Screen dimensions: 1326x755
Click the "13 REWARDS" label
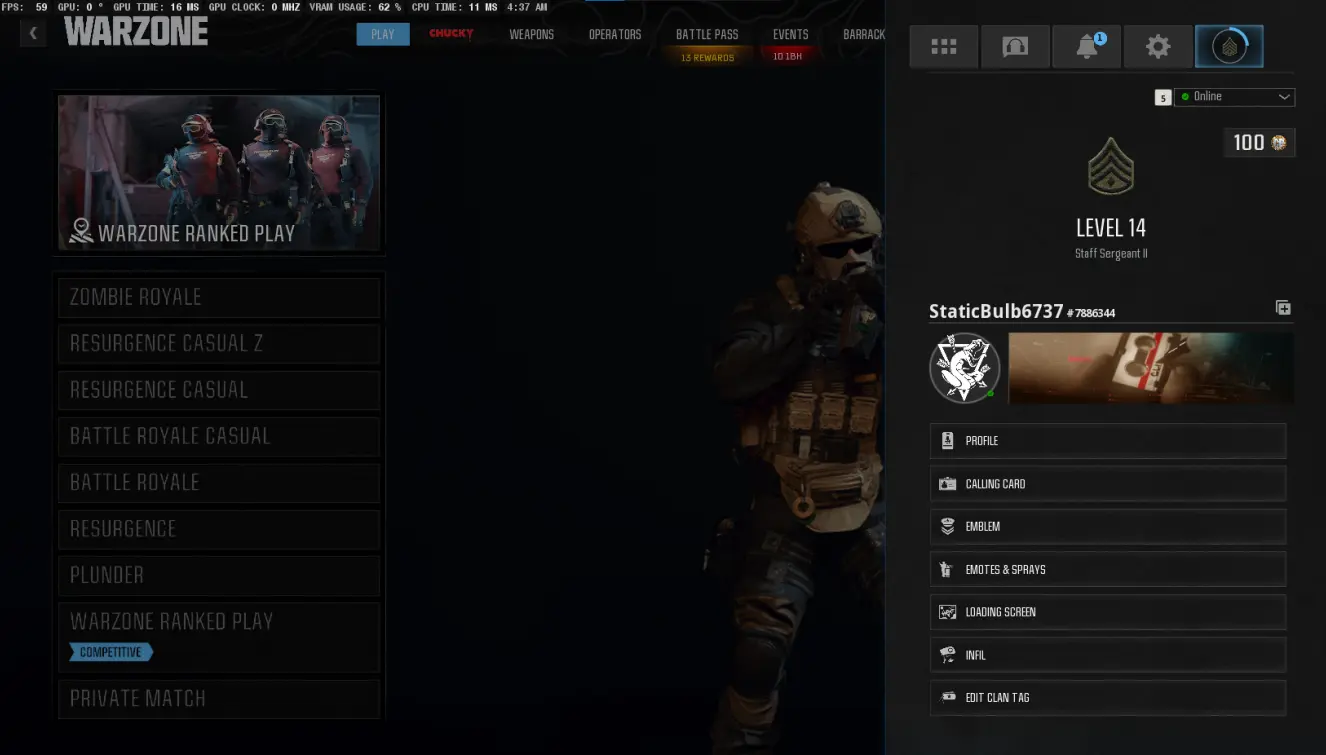pos(707,58)
